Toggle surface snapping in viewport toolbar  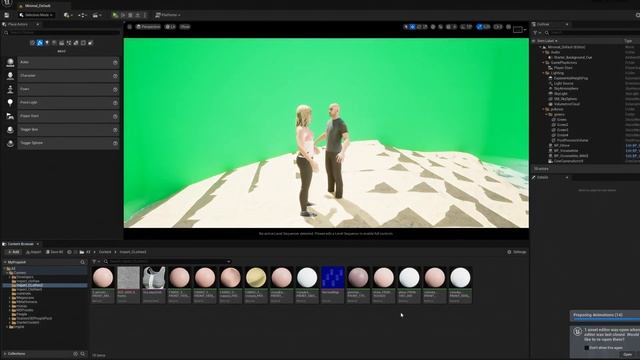(x=441, y=27)
